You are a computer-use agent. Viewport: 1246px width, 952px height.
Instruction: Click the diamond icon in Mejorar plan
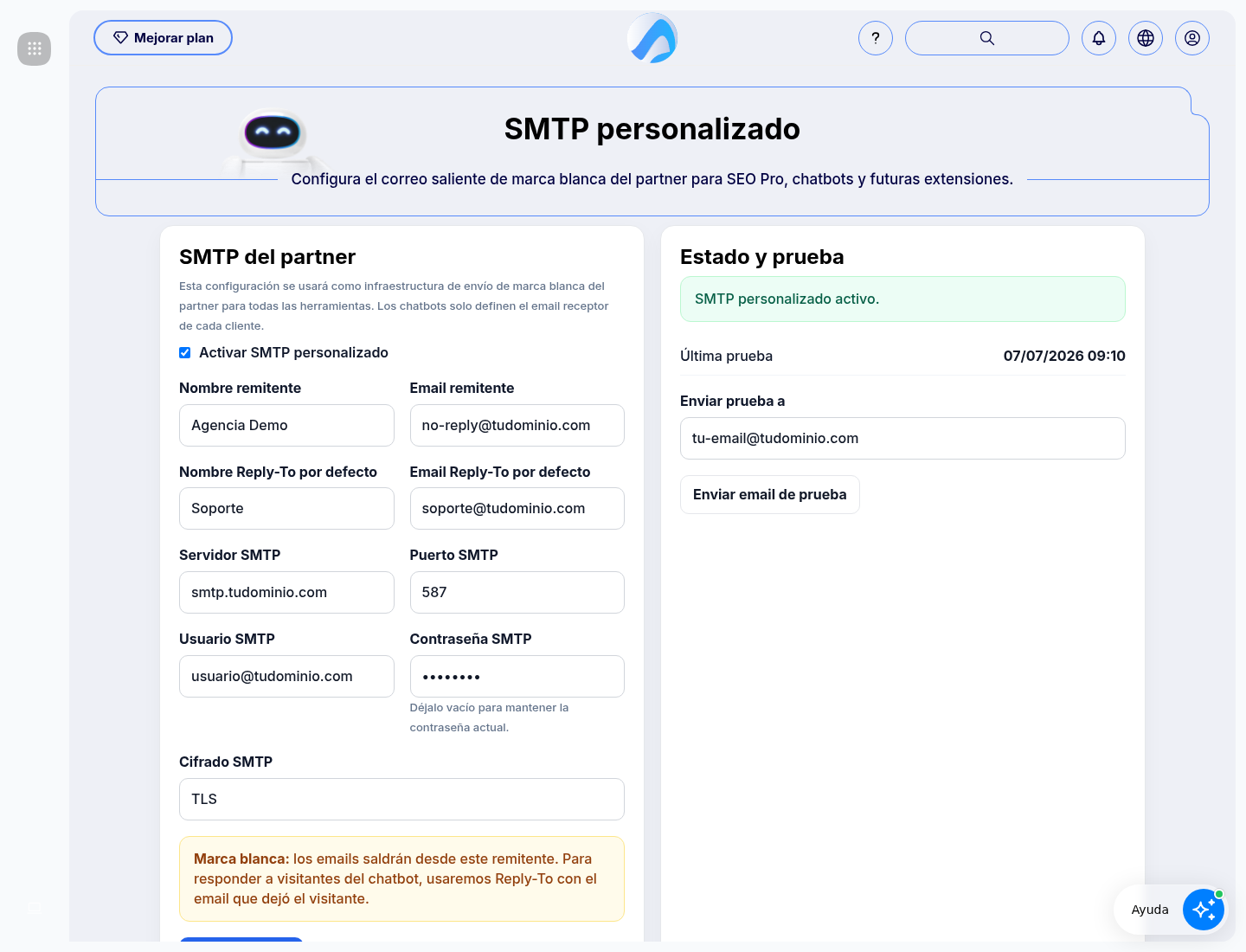121,38
